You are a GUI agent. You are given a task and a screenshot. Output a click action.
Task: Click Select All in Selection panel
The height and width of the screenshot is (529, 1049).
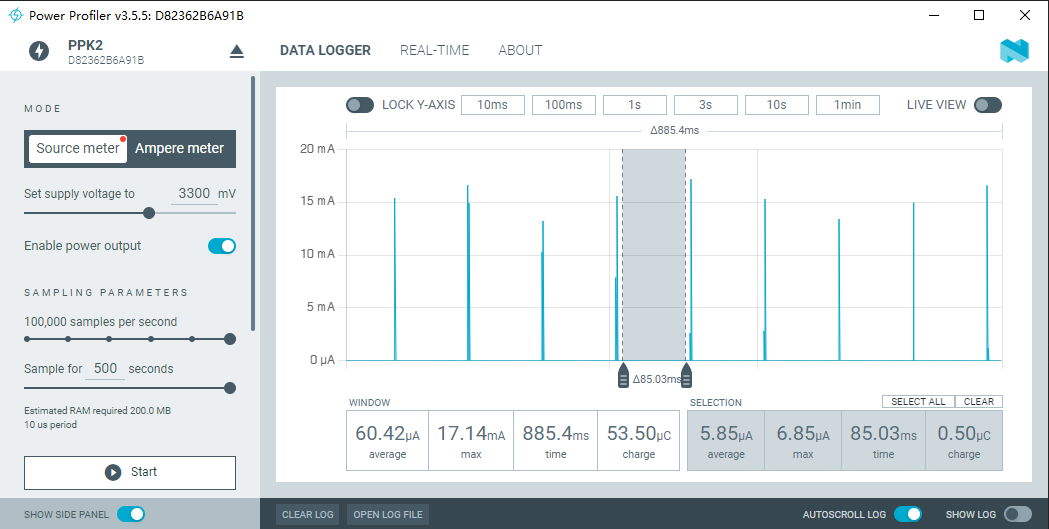(x=918, y=401)
